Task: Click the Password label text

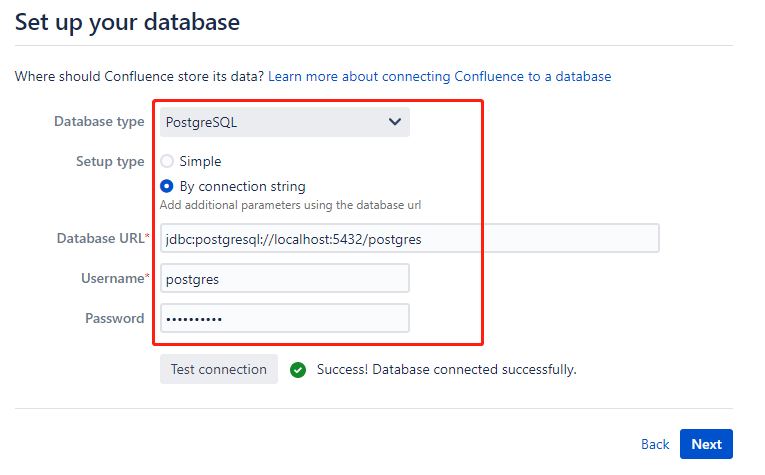Action: point(114,318)
